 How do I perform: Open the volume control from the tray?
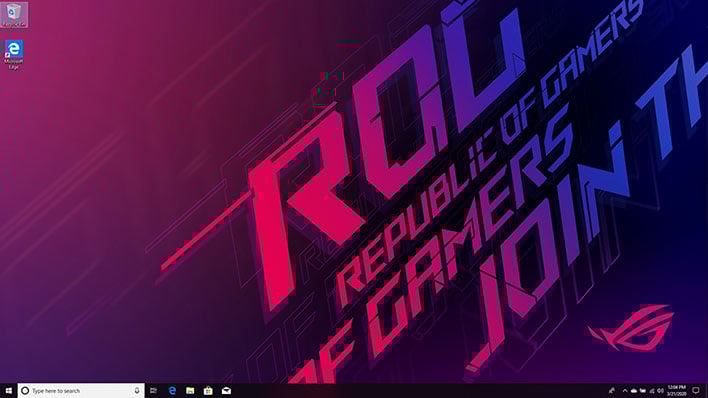pos(660,391)
